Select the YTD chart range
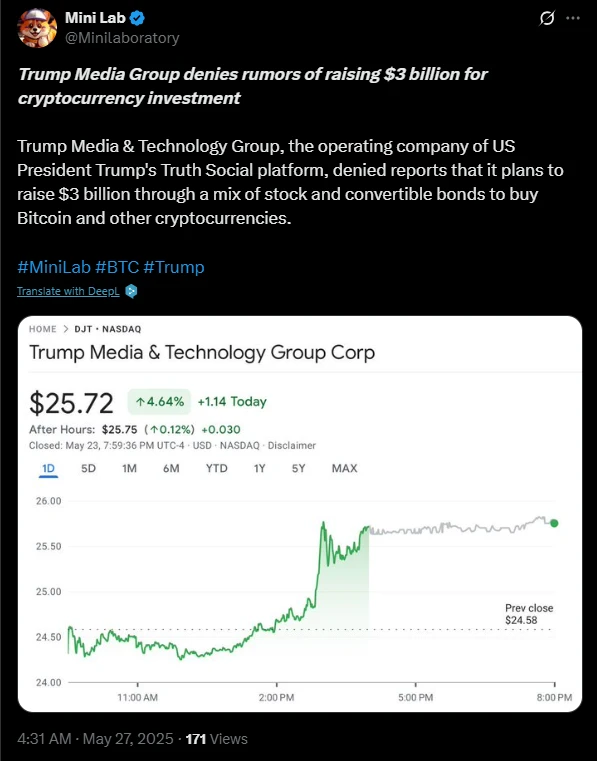Screen dimensions: 597x761 (x=216, y=468)
